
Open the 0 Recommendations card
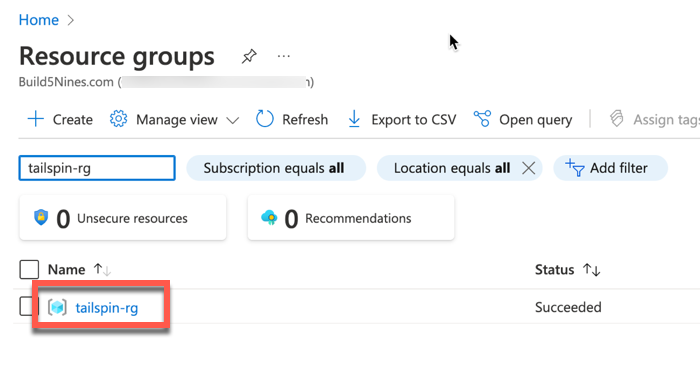[x=351, y=218]
